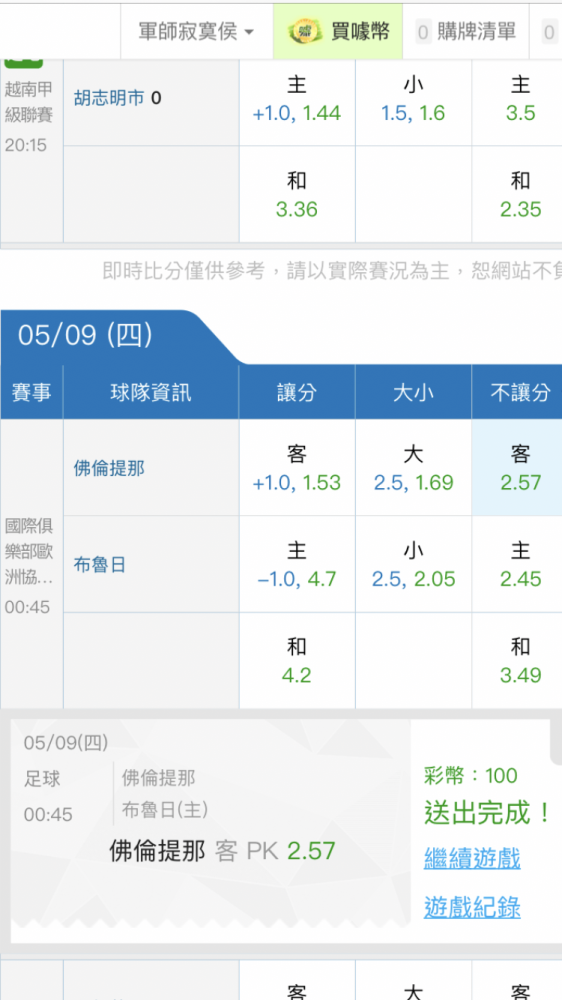Choose under 1.5, 1.6 for 胡志明市 match
562x1000 pixels.
(413, 98)
